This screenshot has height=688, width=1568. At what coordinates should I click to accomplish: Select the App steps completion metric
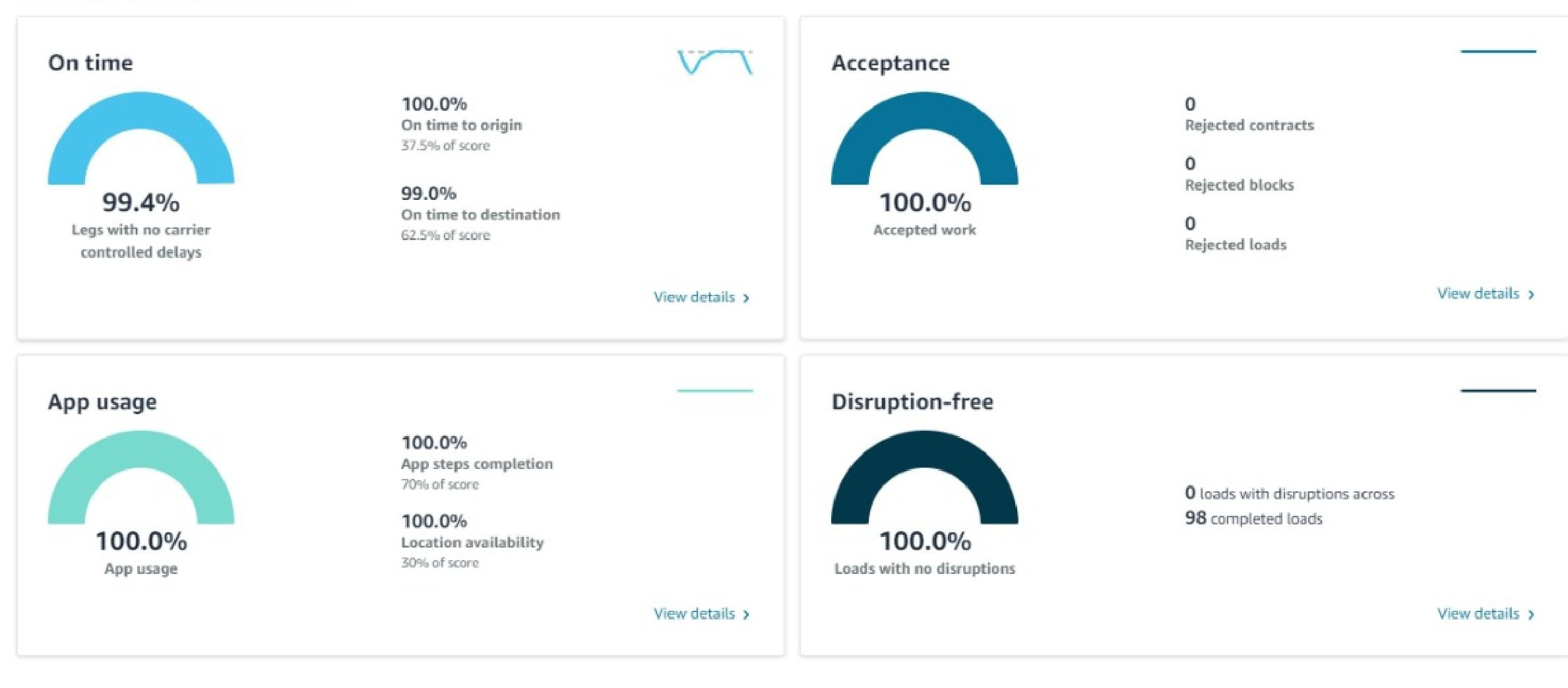(x=476, y=464)
